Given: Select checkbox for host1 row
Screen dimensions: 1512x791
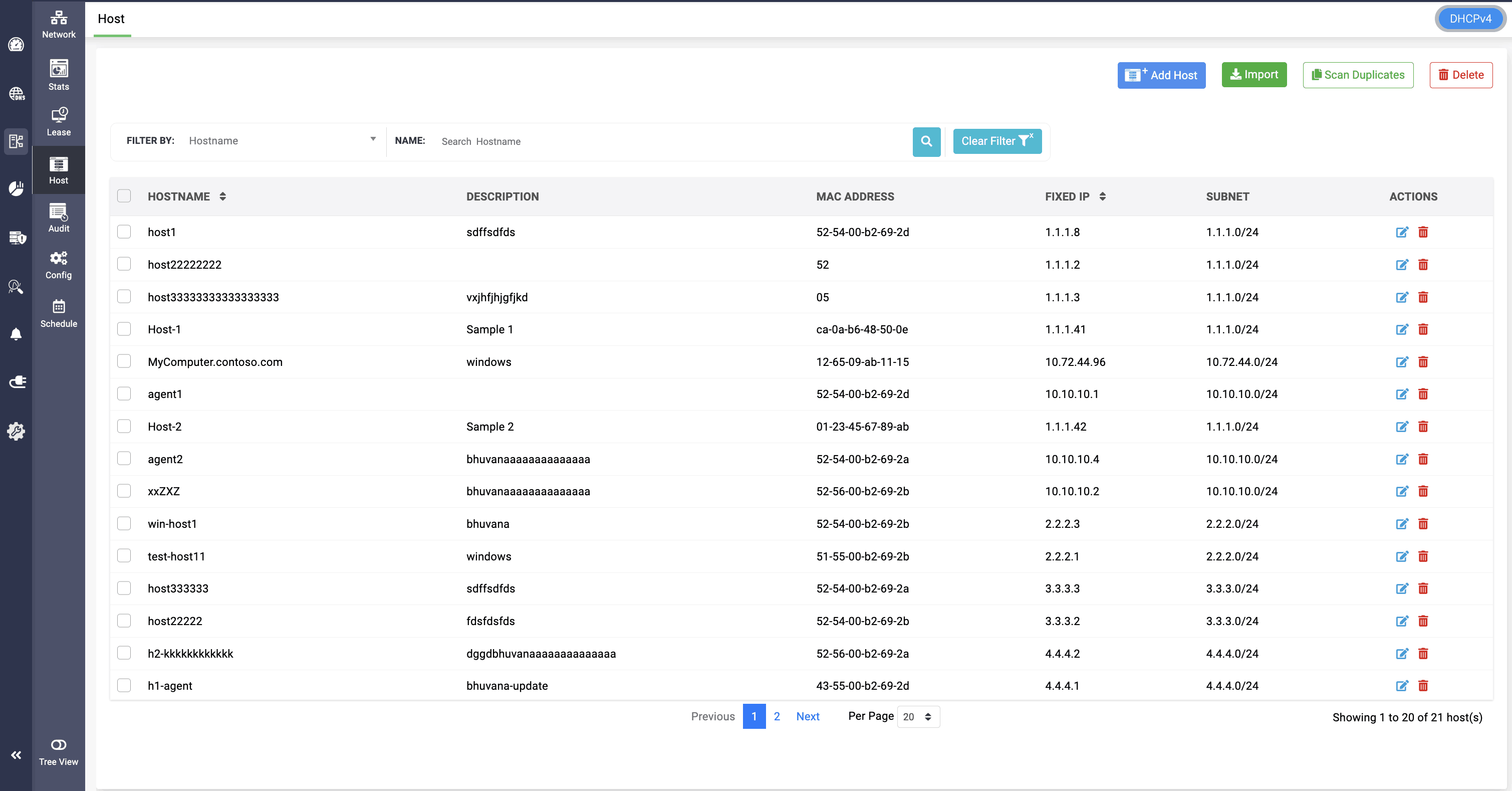Looking at the screenshot, I should 124,232.
